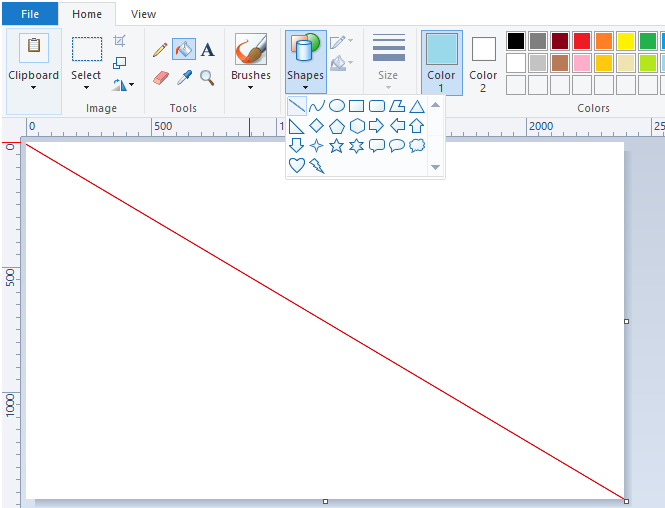665x508 pixels.
Task: Choose the Five-point star shape
Action: click(336, 145)
